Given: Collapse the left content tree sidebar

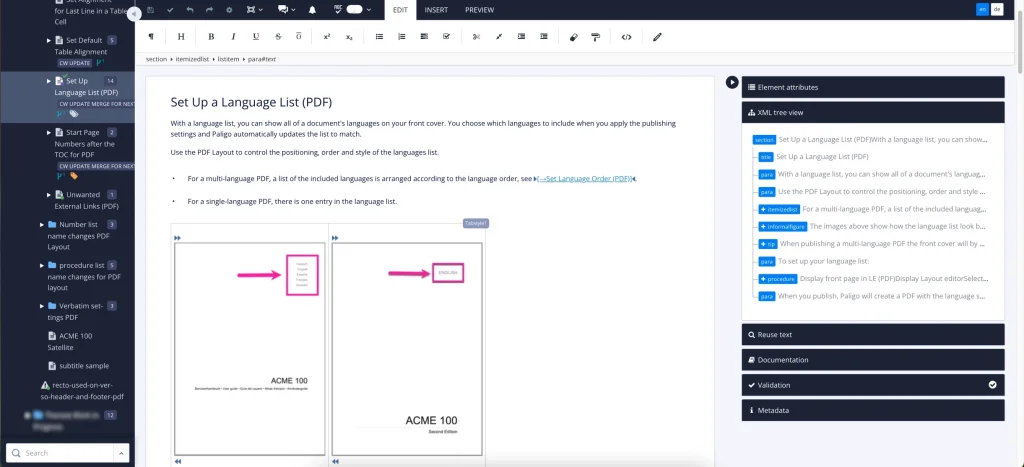Looking at the screenshot, I should coord(134,14).
